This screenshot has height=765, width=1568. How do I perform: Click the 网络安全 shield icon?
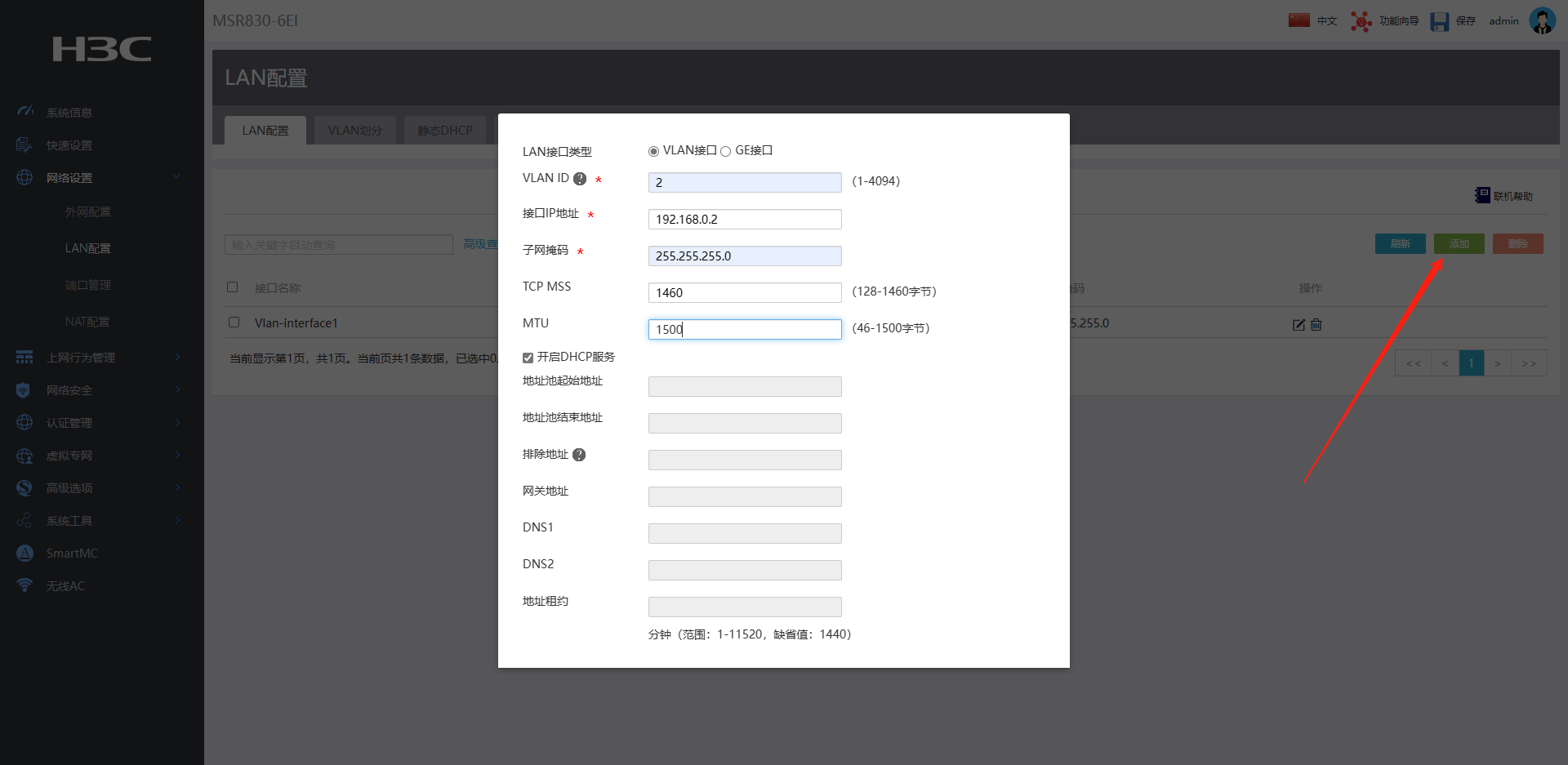24,390
